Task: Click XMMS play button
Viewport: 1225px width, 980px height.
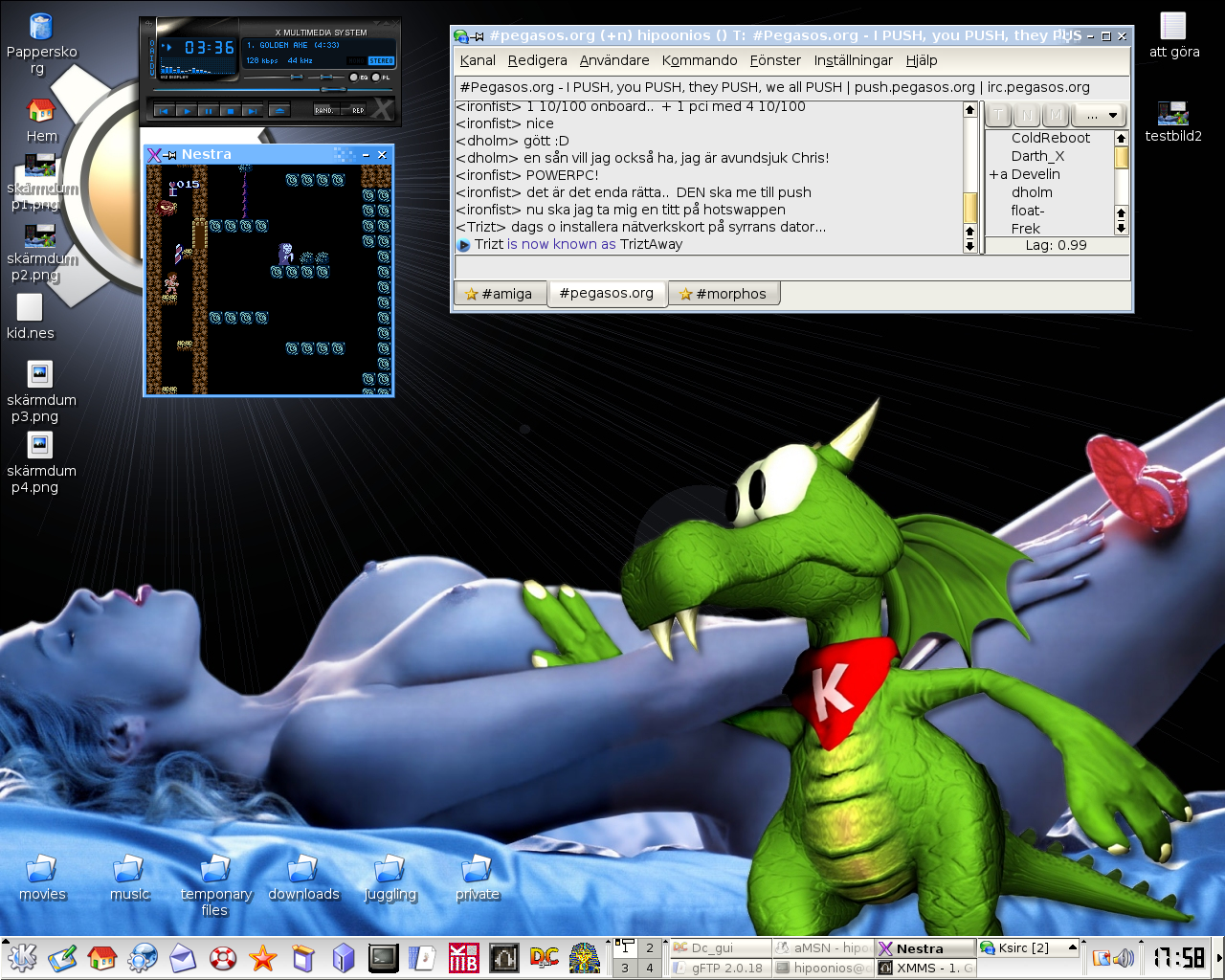Action: (187, 111)
